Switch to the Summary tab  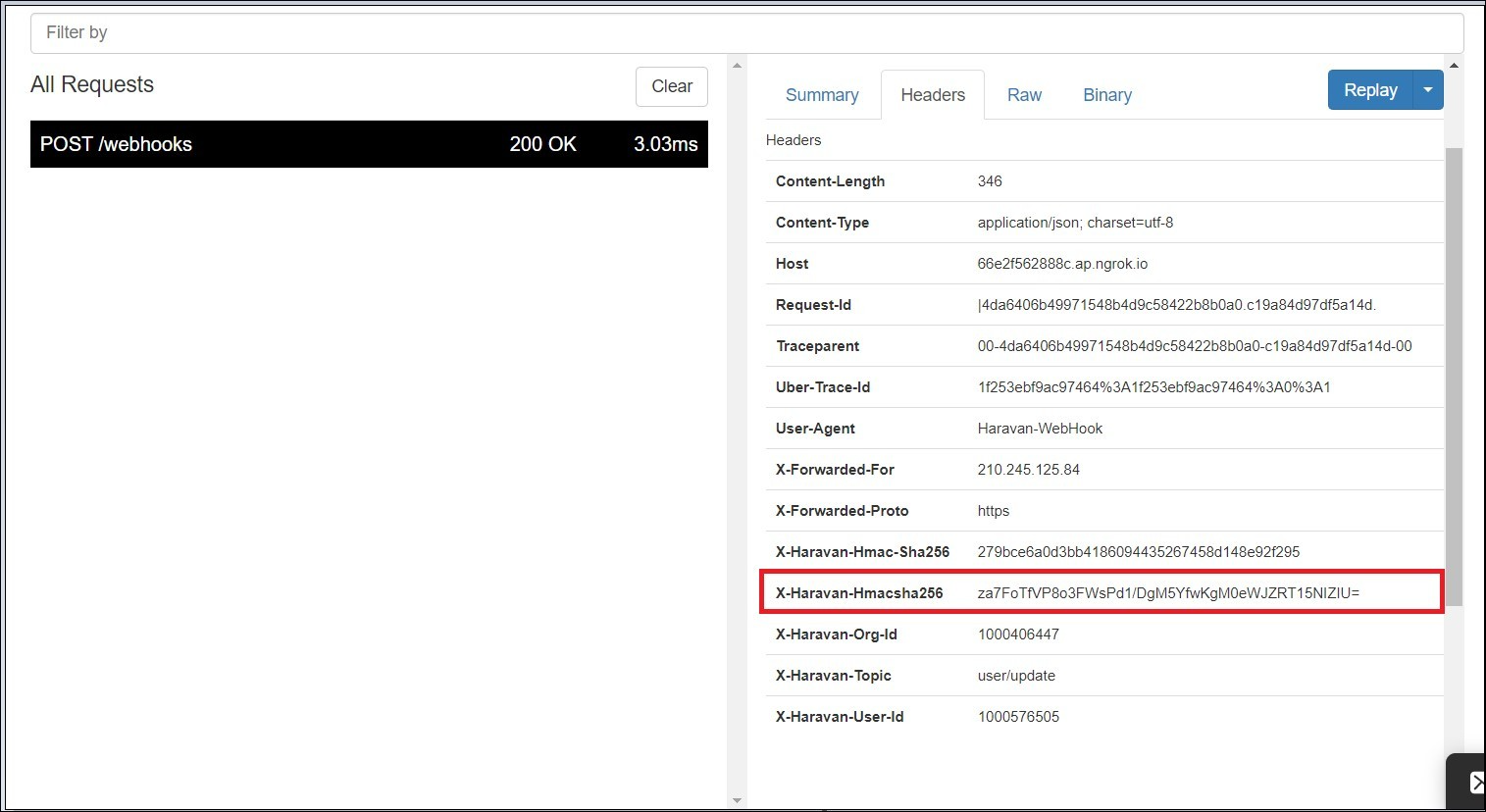[x=822, y=94]
